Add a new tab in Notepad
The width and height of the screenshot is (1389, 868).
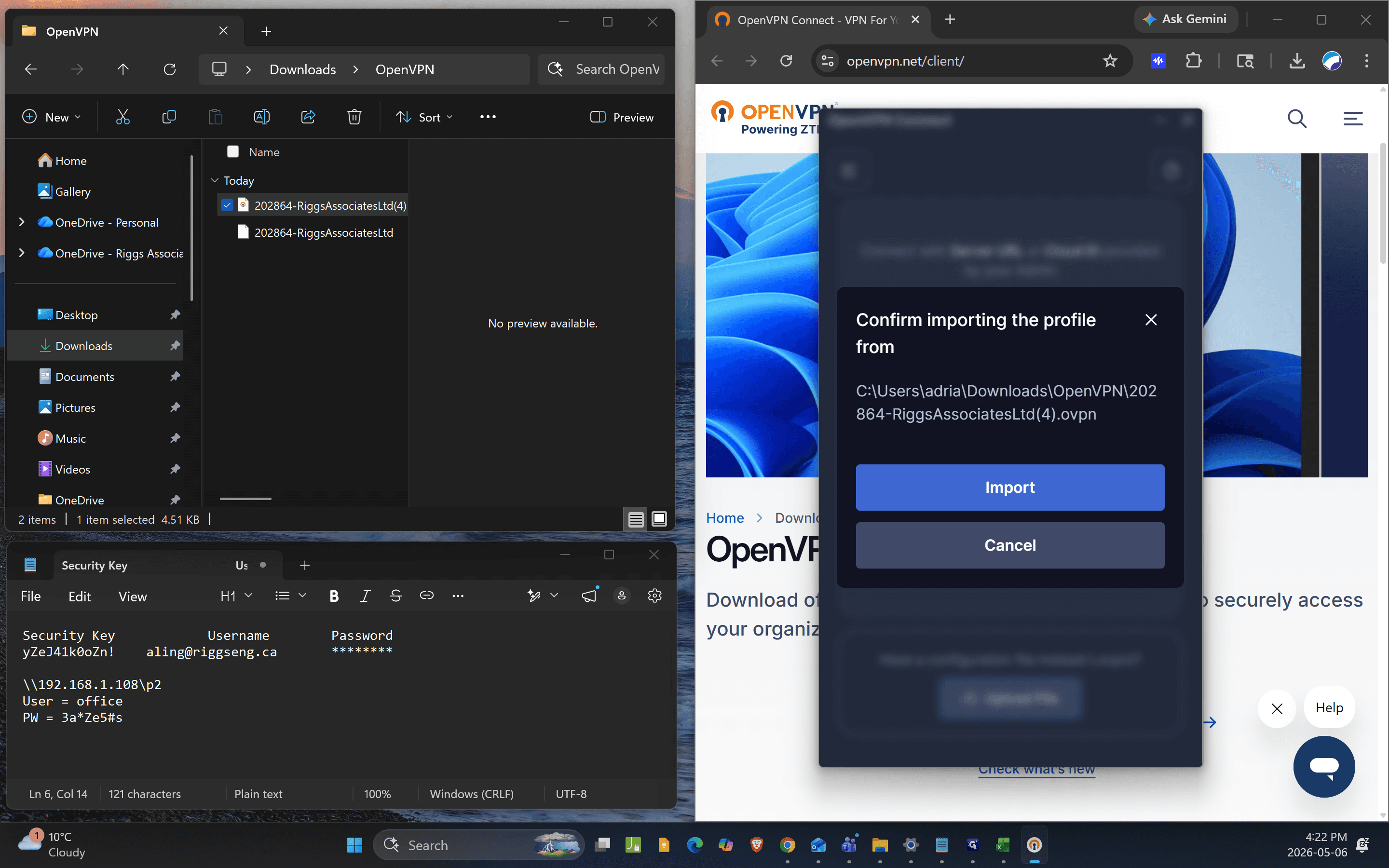point(305,566)
